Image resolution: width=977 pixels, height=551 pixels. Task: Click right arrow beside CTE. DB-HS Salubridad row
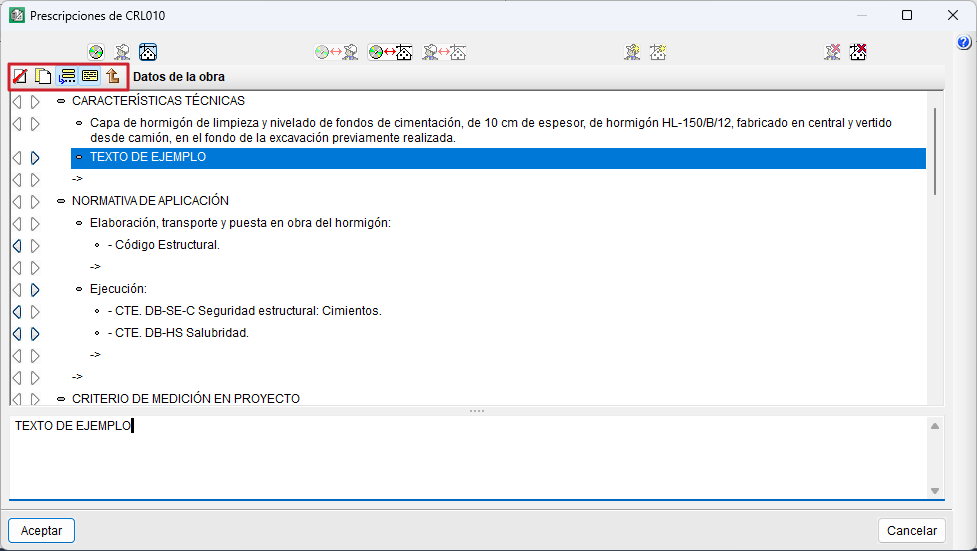(x=35, y=334)
